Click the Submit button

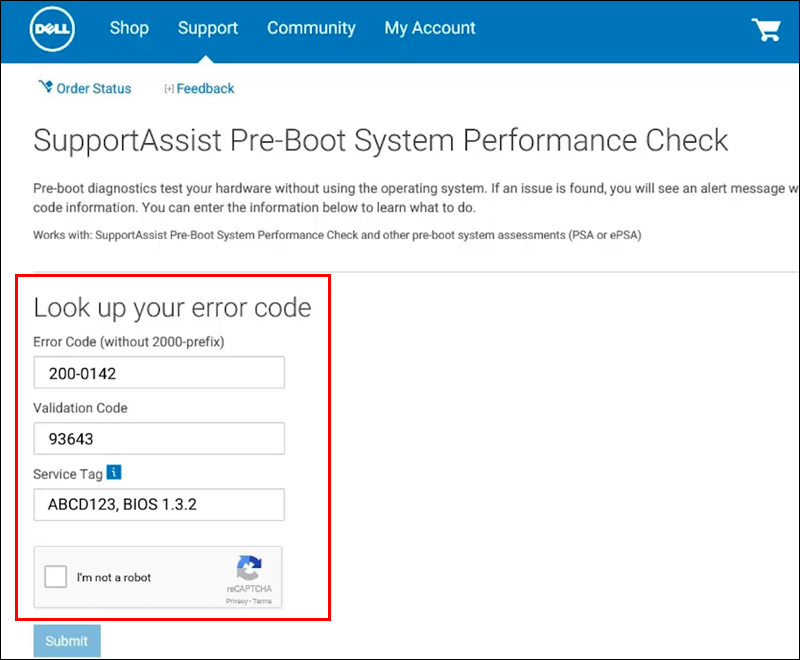[67, 641]
